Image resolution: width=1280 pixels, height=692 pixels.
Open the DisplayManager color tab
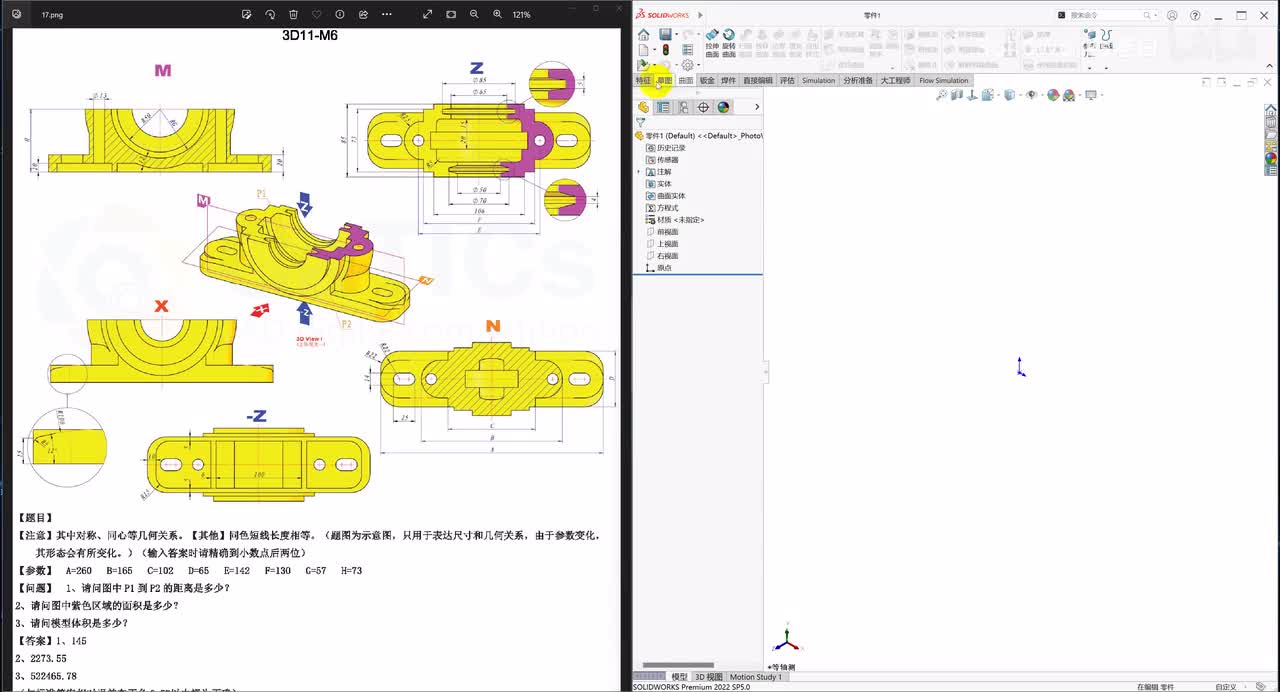click(723, 107)
